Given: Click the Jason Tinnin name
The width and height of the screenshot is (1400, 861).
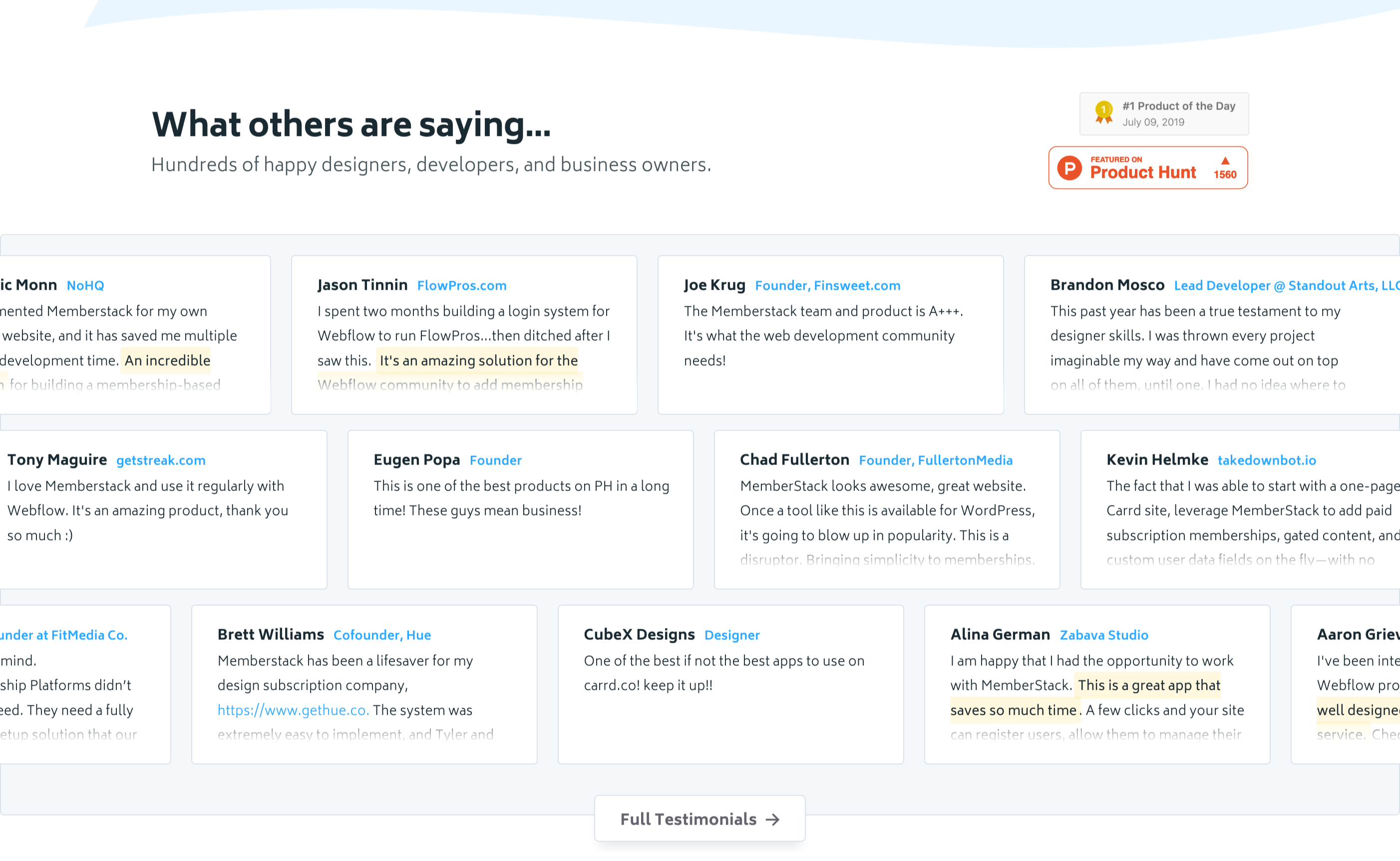Looking at the screenshot, I should point(362,285).
